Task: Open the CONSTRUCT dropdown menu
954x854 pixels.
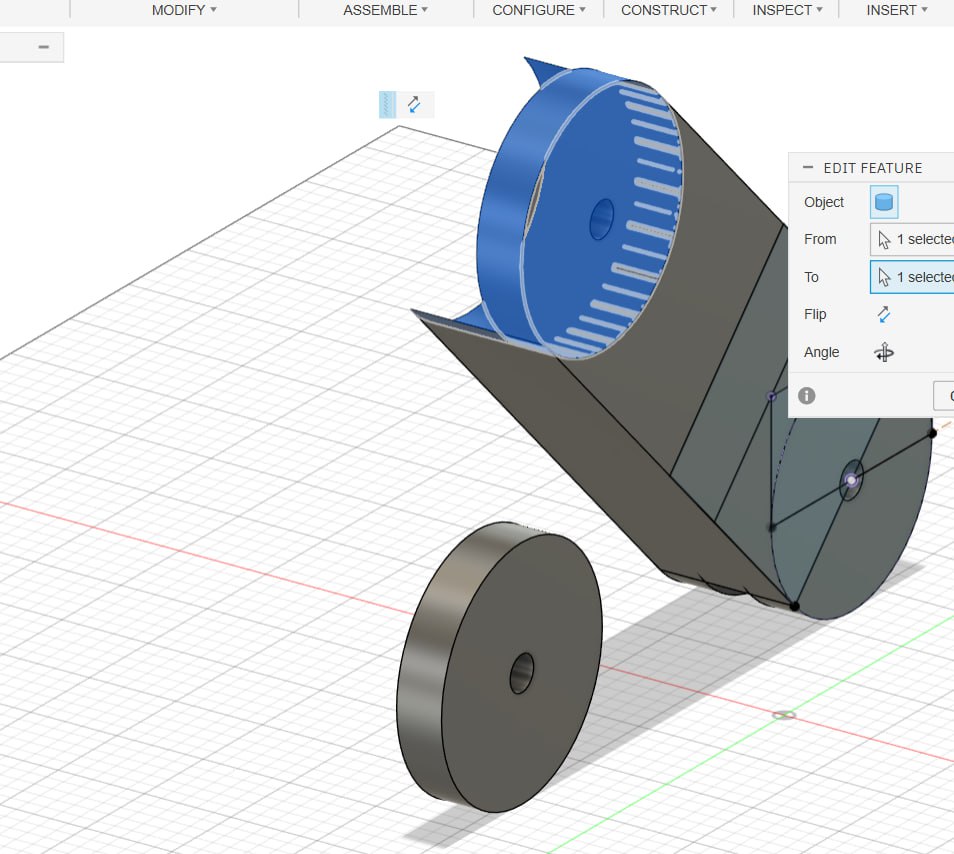Action: click(669, 10)
